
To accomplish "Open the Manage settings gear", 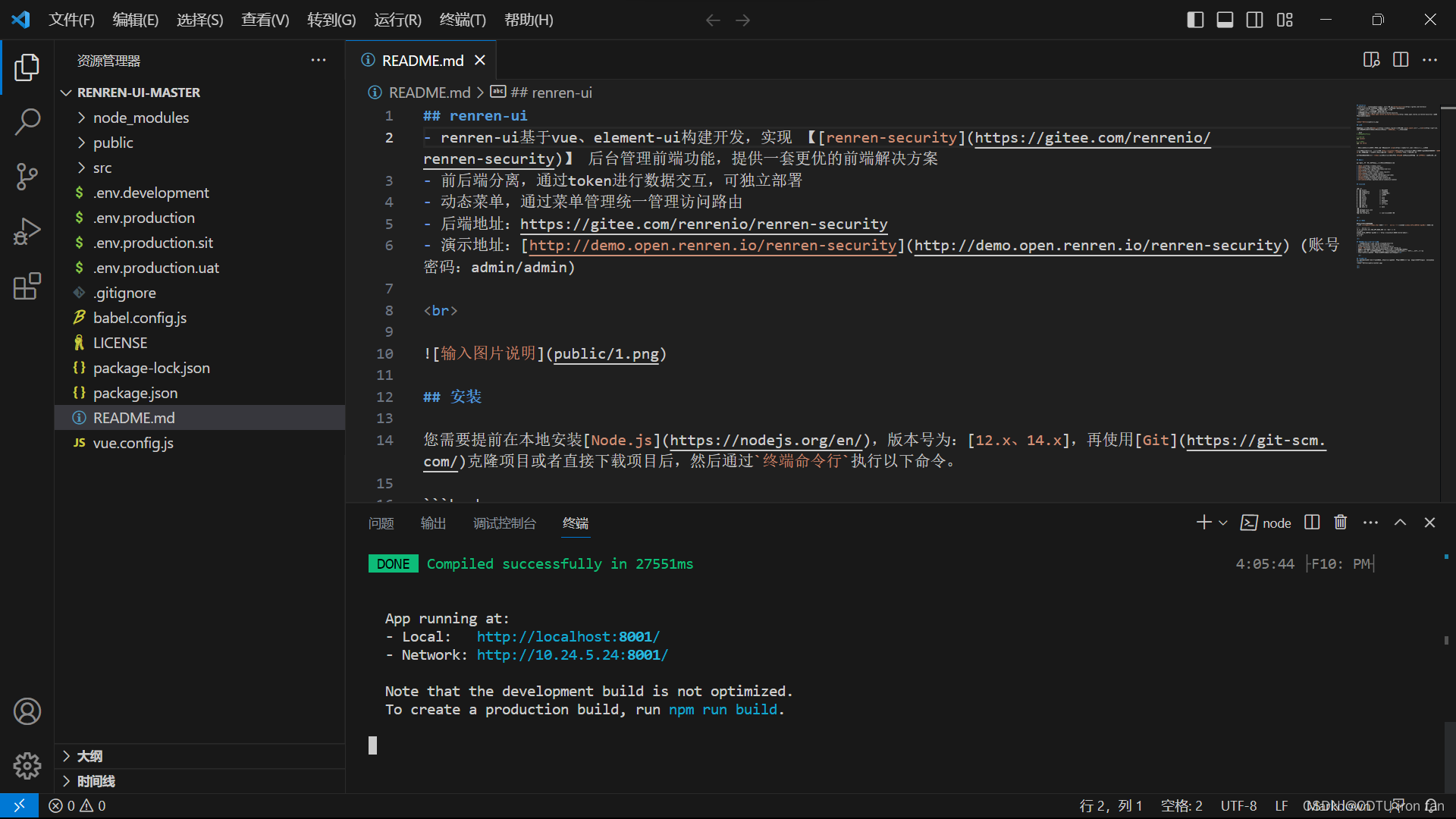I will point(27,766).
